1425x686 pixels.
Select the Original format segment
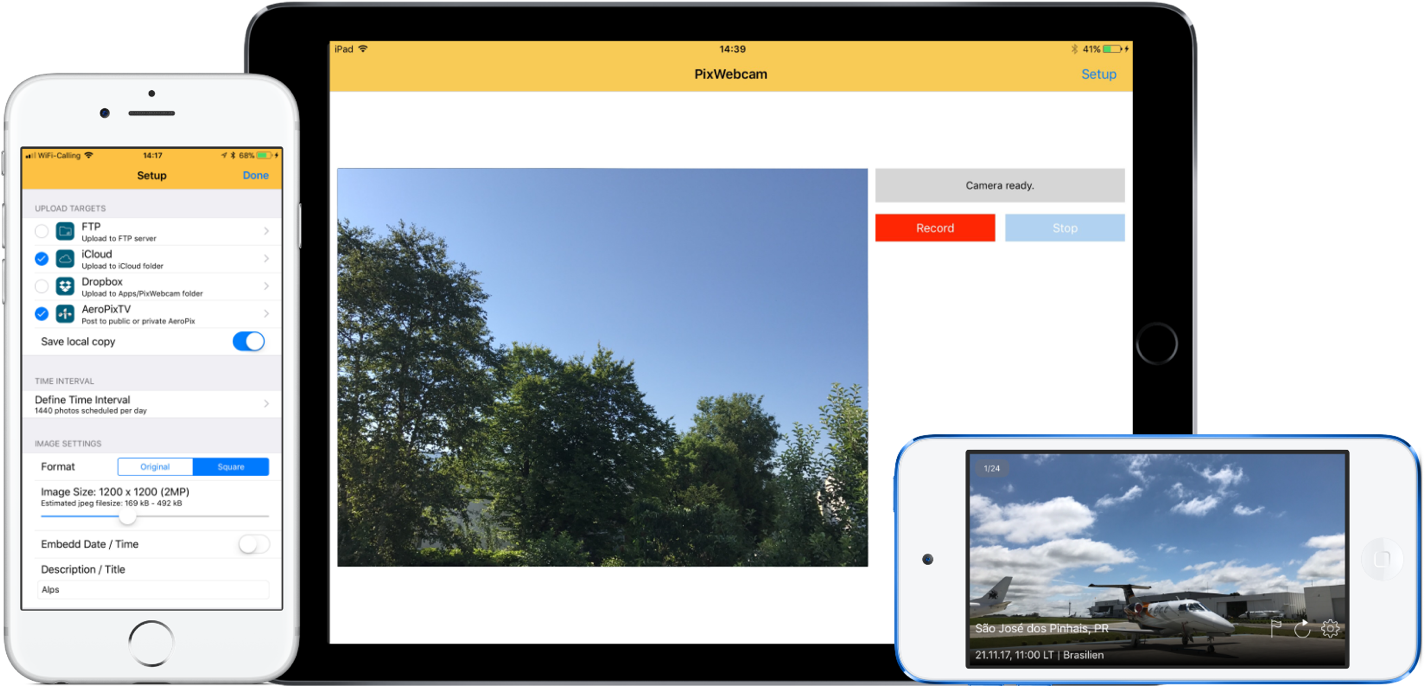155,467
